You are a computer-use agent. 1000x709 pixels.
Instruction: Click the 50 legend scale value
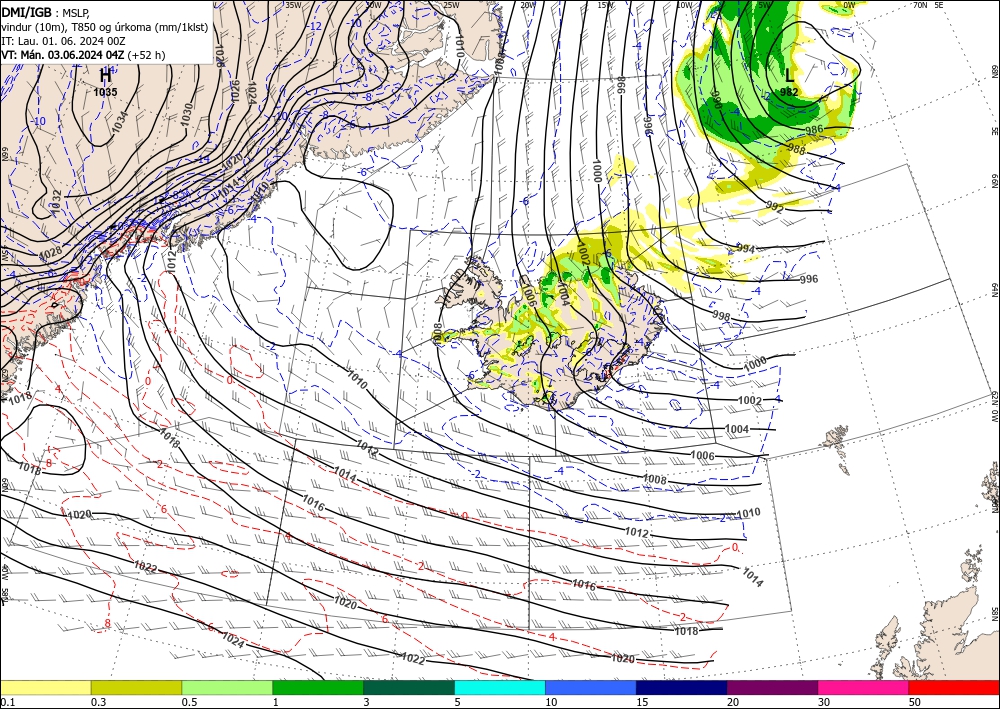coord(915,702)
